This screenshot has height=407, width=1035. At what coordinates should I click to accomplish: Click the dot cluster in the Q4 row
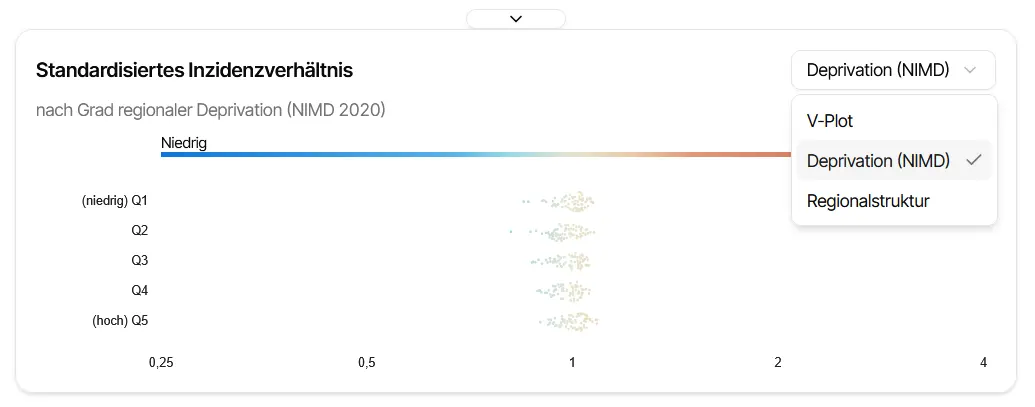point(570,291)
